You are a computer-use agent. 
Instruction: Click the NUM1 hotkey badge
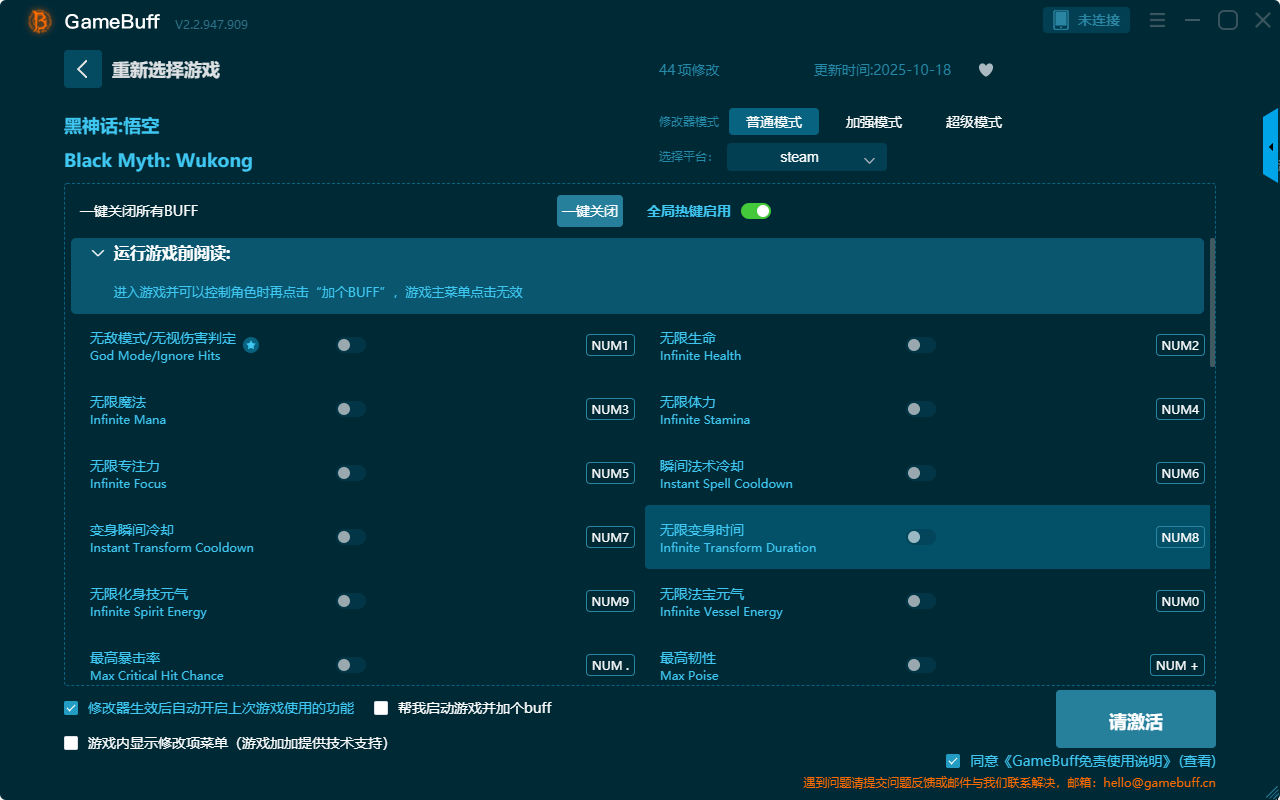coord(610,345)
